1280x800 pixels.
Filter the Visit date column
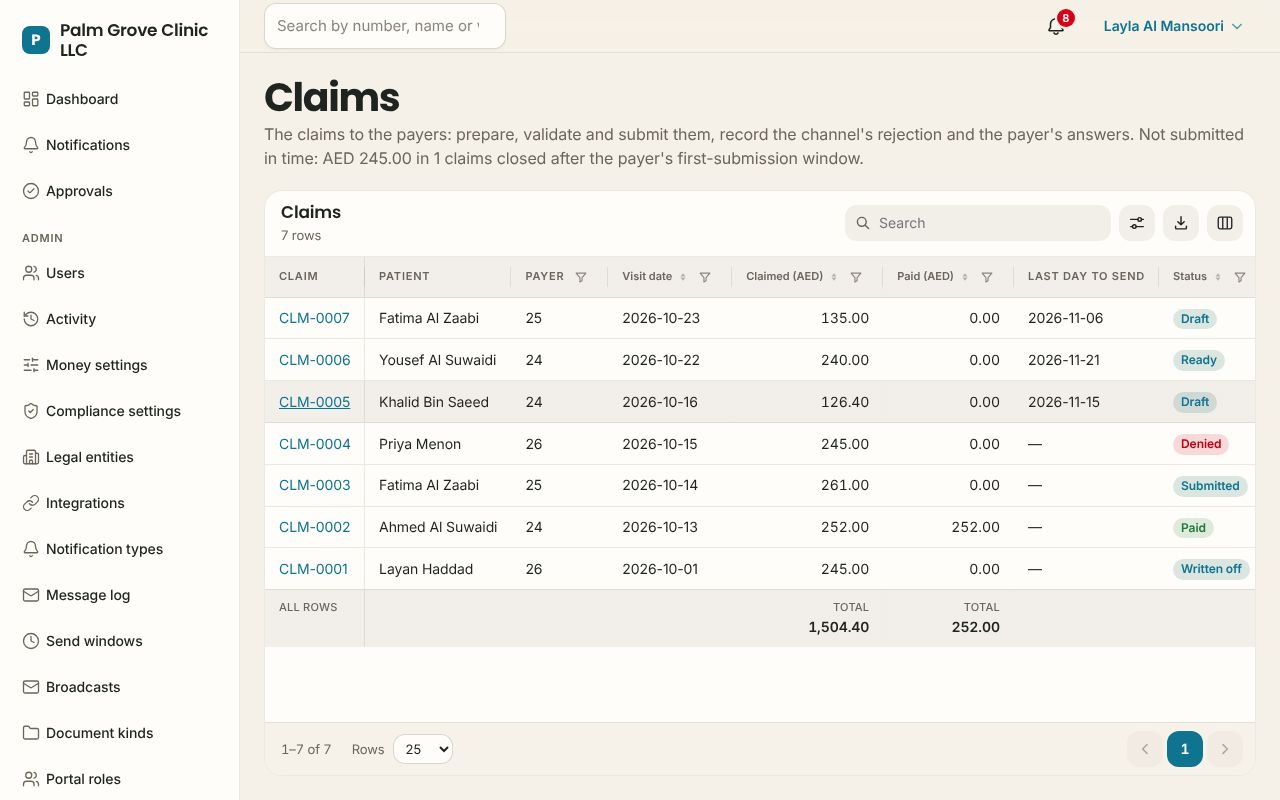click(x=705, y=277)
